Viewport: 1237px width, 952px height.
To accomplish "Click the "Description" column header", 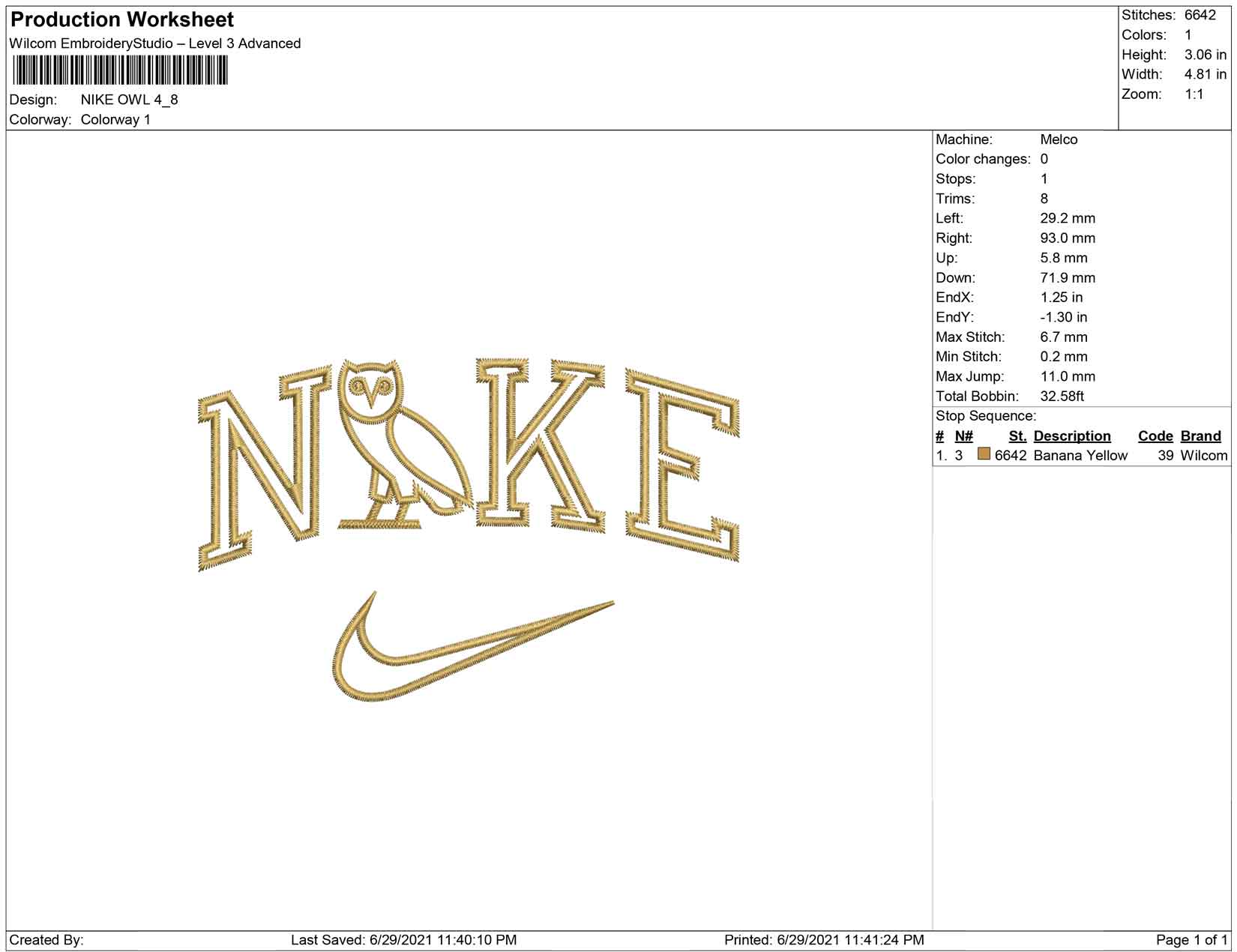I will click(x=1072, y=436).
